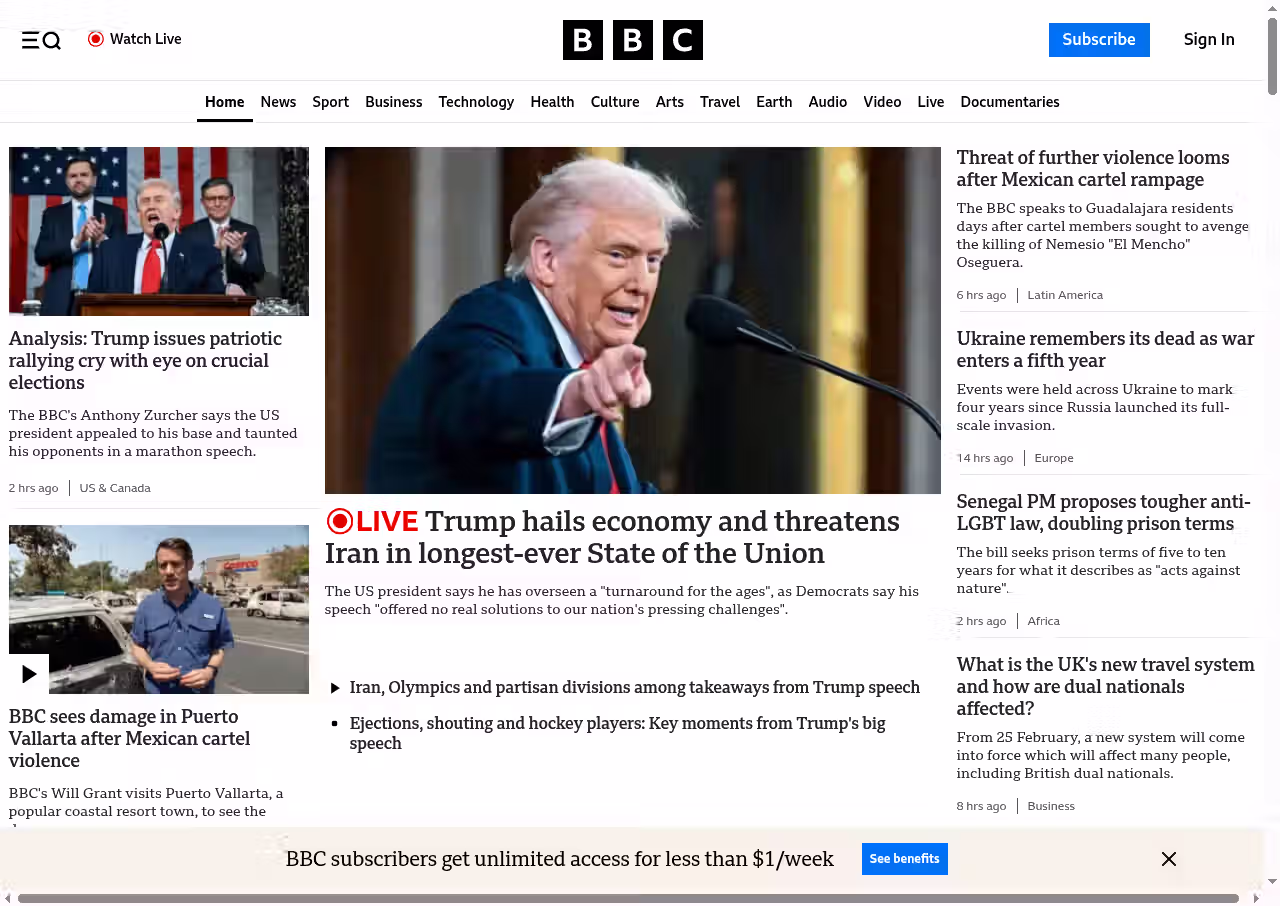The height and width of the screenshot is (906, 1280).
Task: Click the BBC logo
Action: coord(632,40)
